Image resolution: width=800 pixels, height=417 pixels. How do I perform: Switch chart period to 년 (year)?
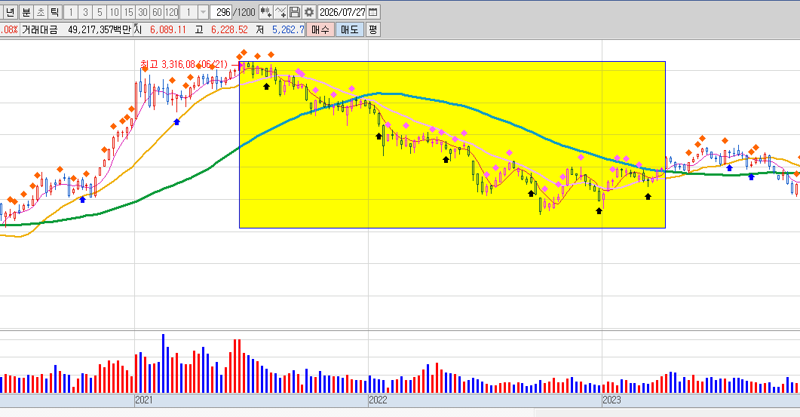click(11, 12)
